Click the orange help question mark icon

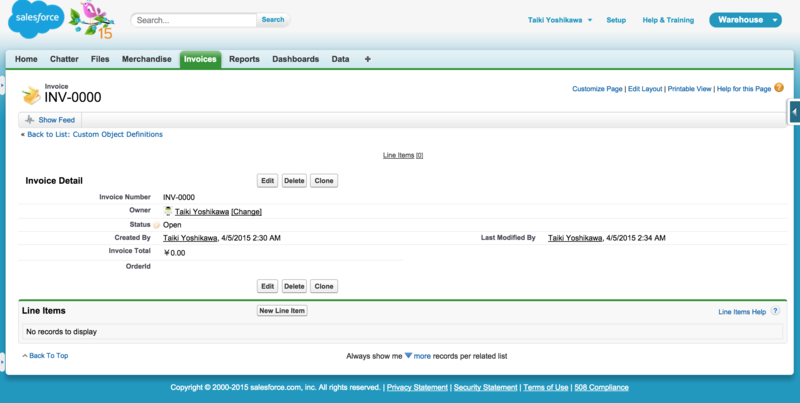779,88
